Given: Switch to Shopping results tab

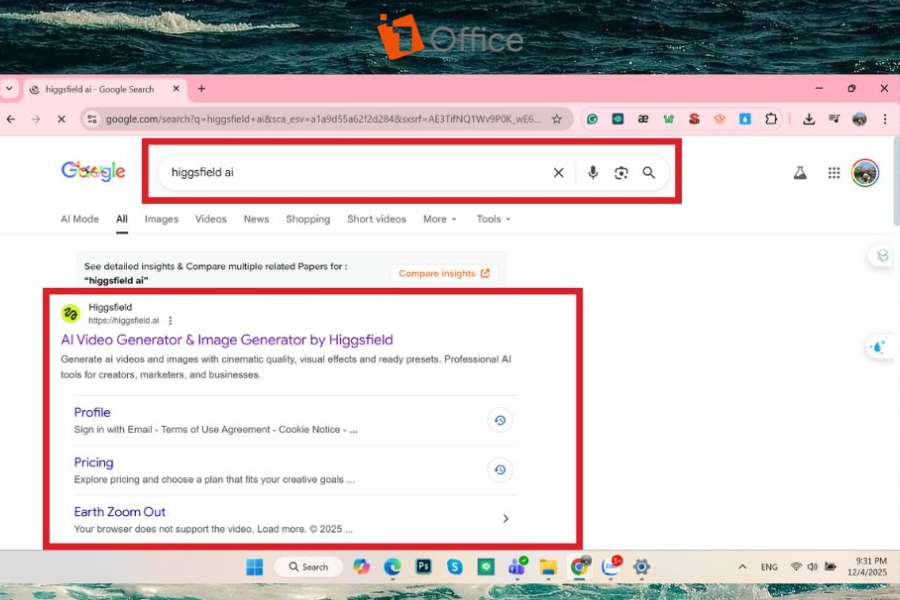Looking at the screenshot, I should pyautogui.click(x=308, y=219).
